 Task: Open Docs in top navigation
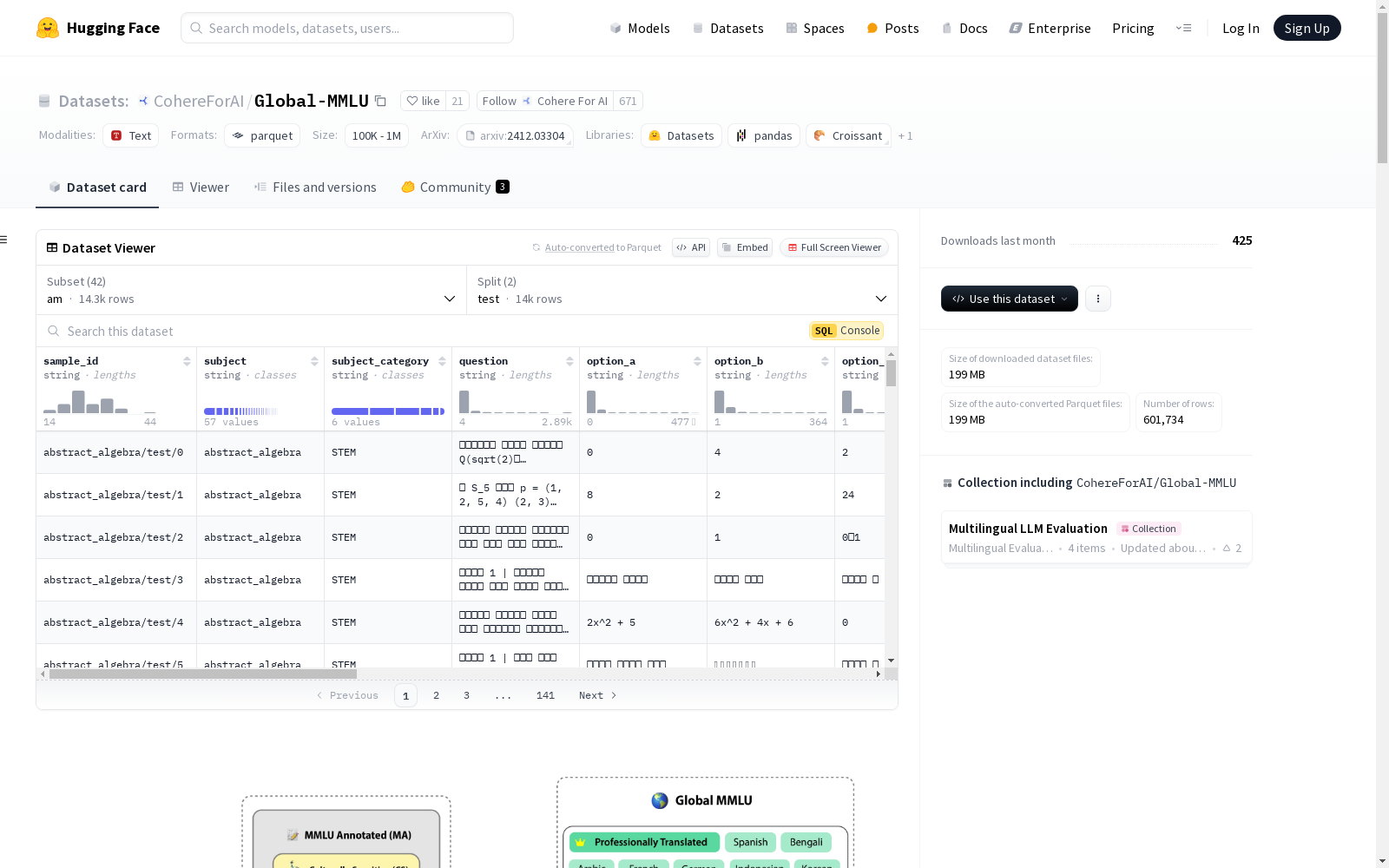[964, 28]
